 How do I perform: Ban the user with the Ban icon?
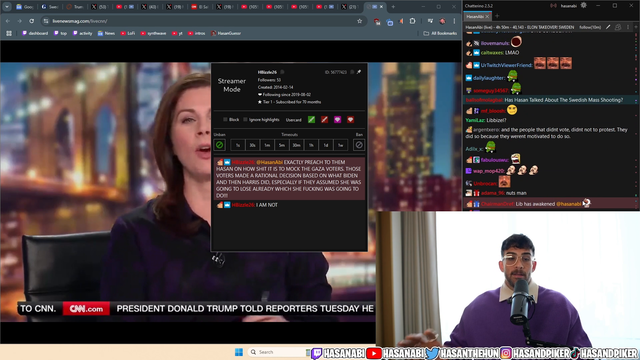click(359, 145)
